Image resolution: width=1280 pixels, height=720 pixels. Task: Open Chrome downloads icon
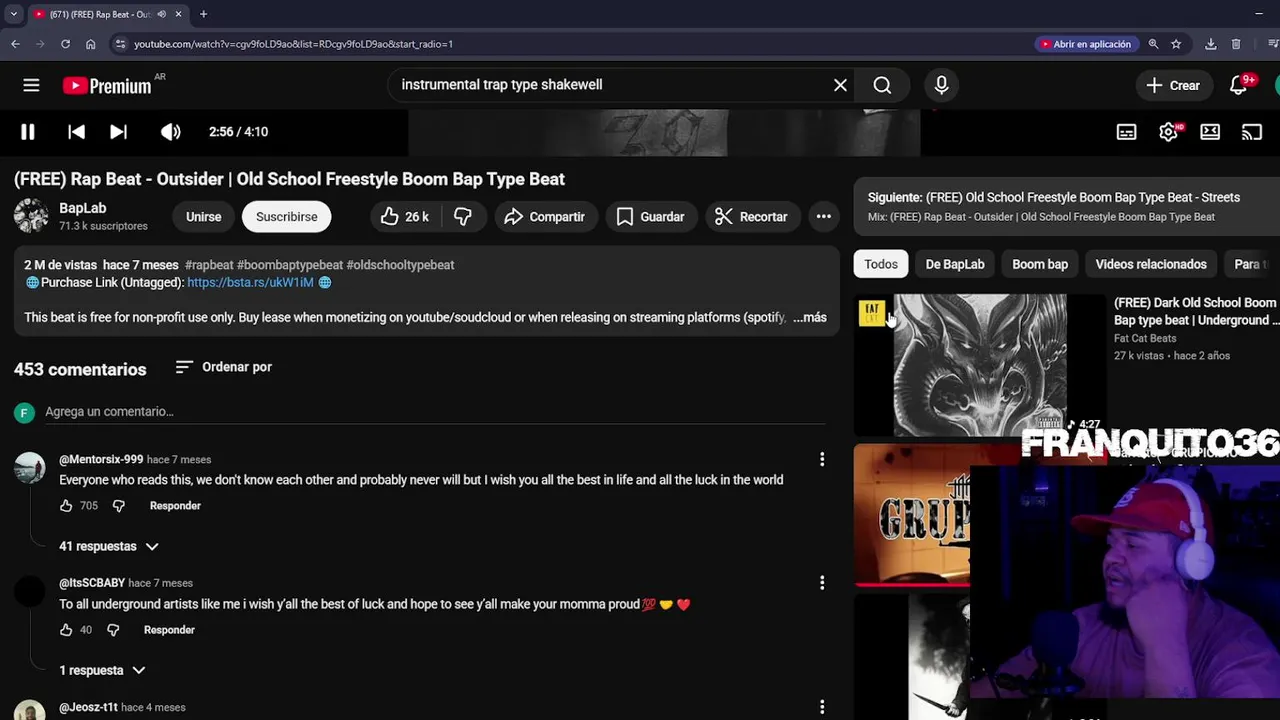(1210, 44)
